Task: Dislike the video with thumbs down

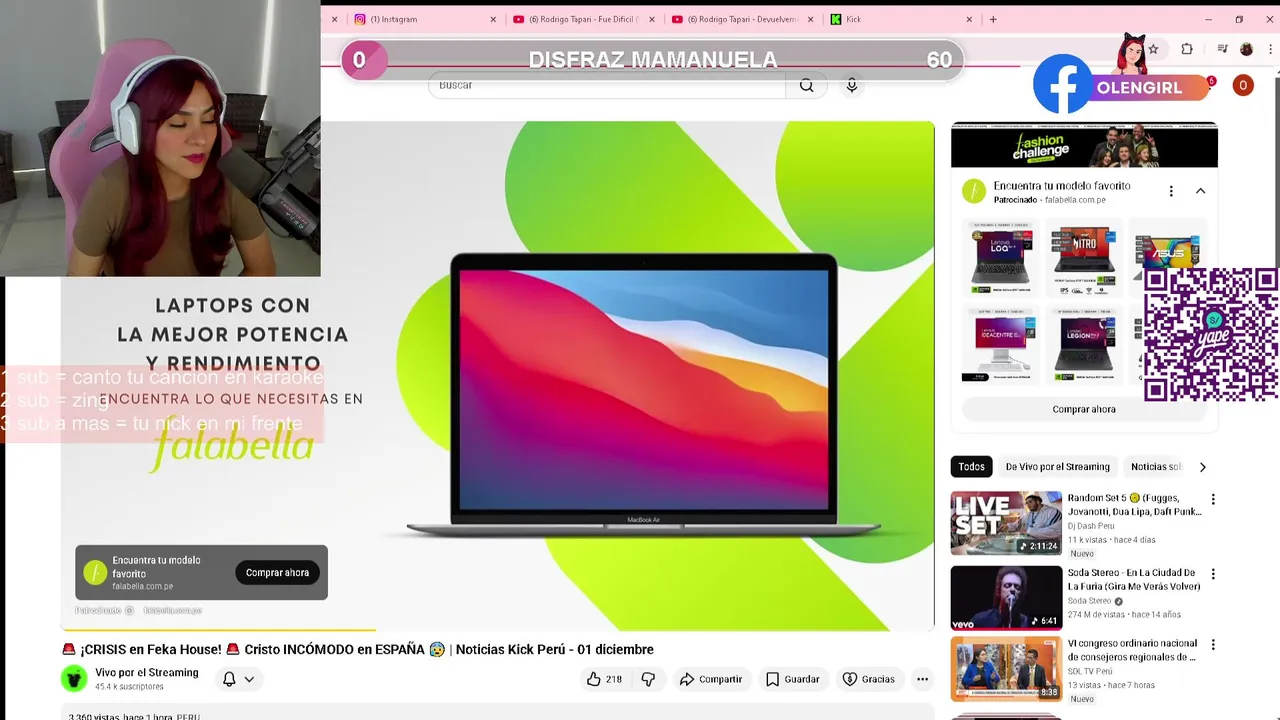Action: click(x=648, y=679)
